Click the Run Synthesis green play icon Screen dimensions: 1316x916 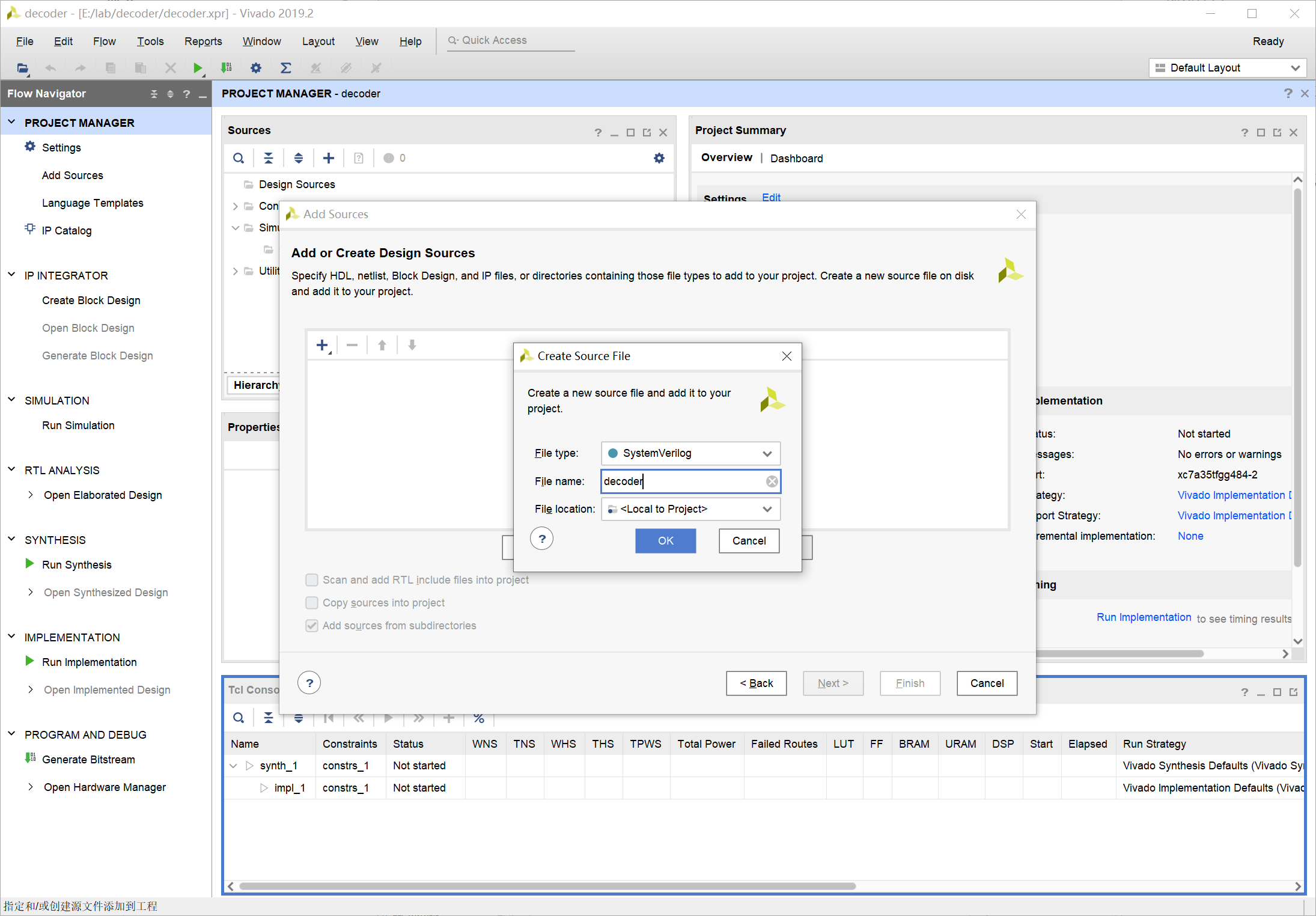pyautogui.click(x=29, y=564)
